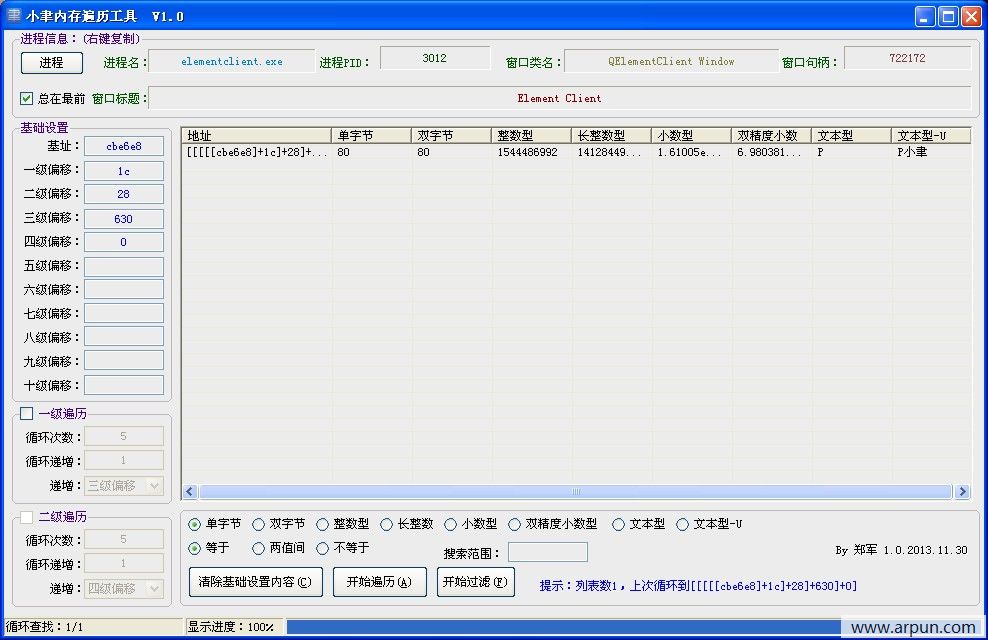Click the 基址 value box showing cbe6e8
The image size is (988, 640).
pyautogui.click(x=123, y=146)
